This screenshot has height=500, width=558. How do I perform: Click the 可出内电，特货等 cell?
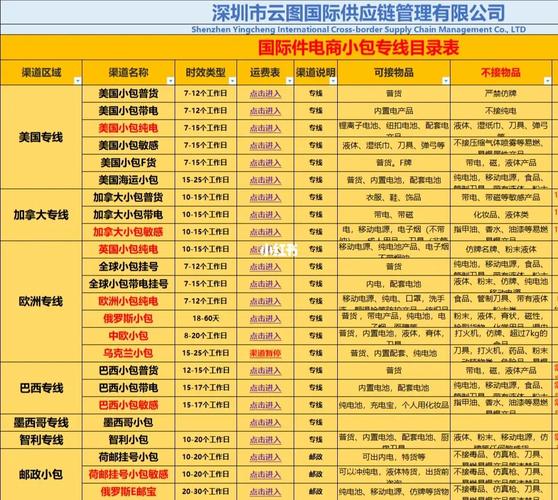(x=394, y=457)
